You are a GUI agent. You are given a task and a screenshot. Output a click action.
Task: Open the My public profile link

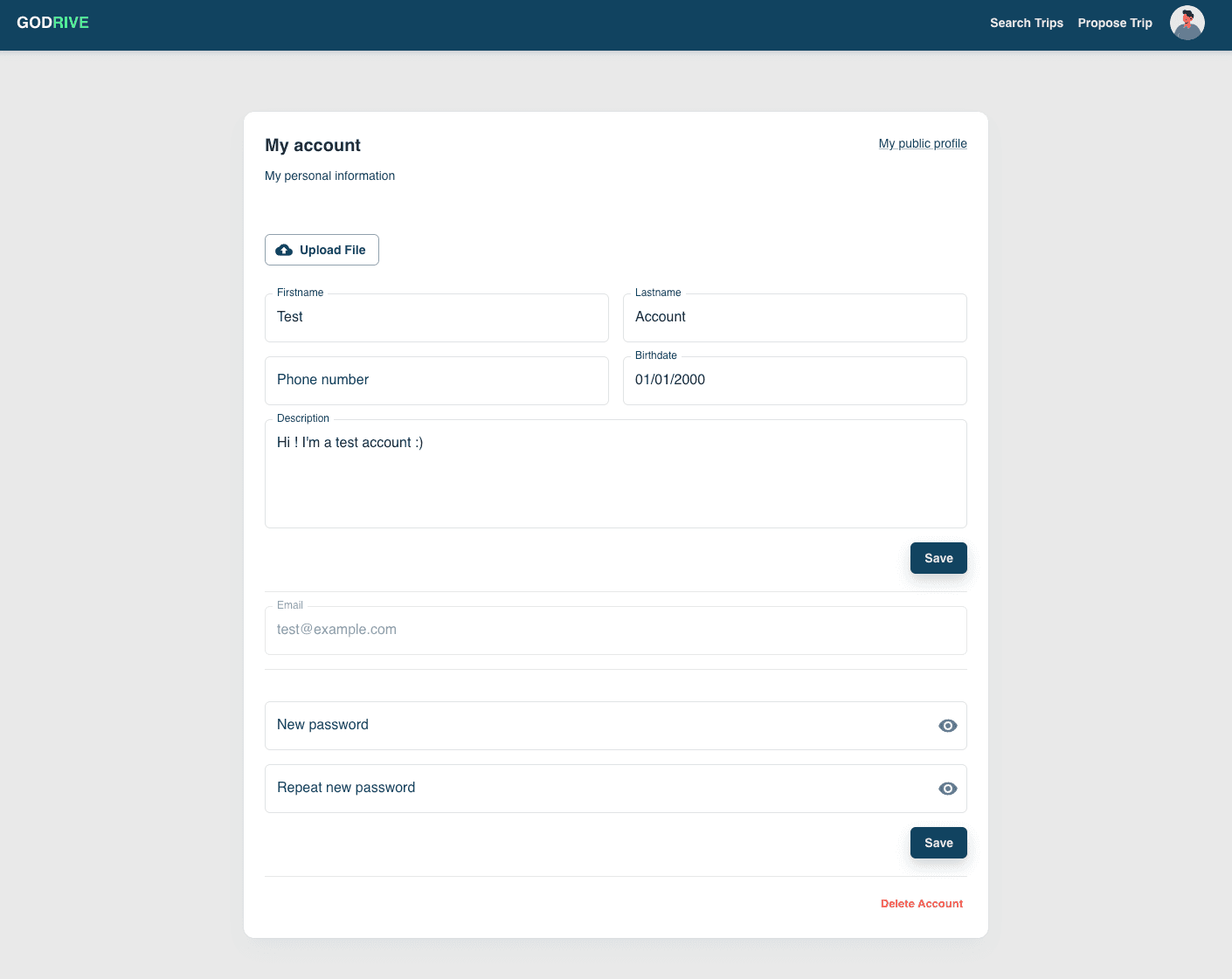pyautogui.click(x=922, y=143)
